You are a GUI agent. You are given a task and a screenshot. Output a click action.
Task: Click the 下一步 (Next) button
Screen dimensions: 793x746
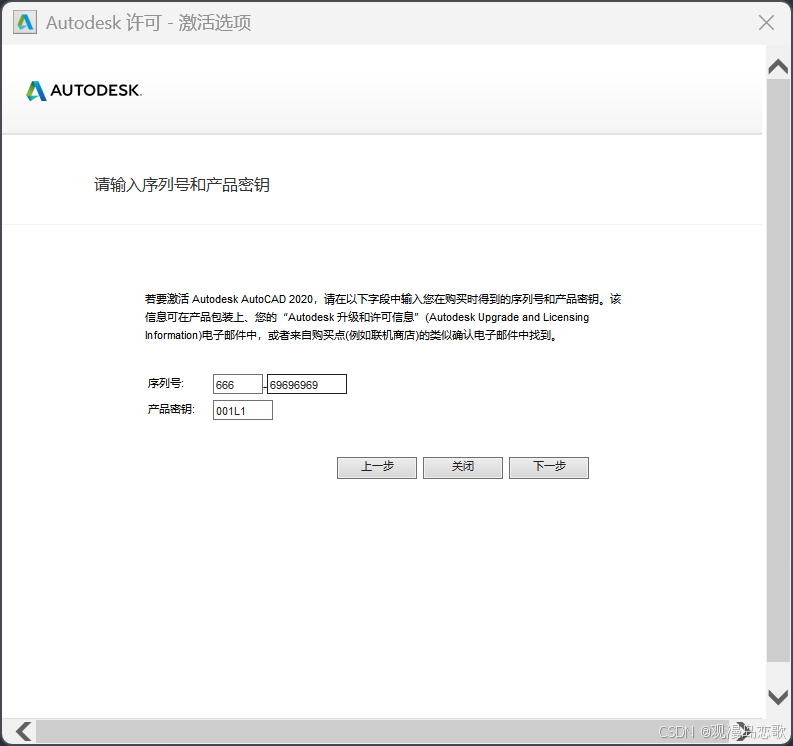coord(549,467)
